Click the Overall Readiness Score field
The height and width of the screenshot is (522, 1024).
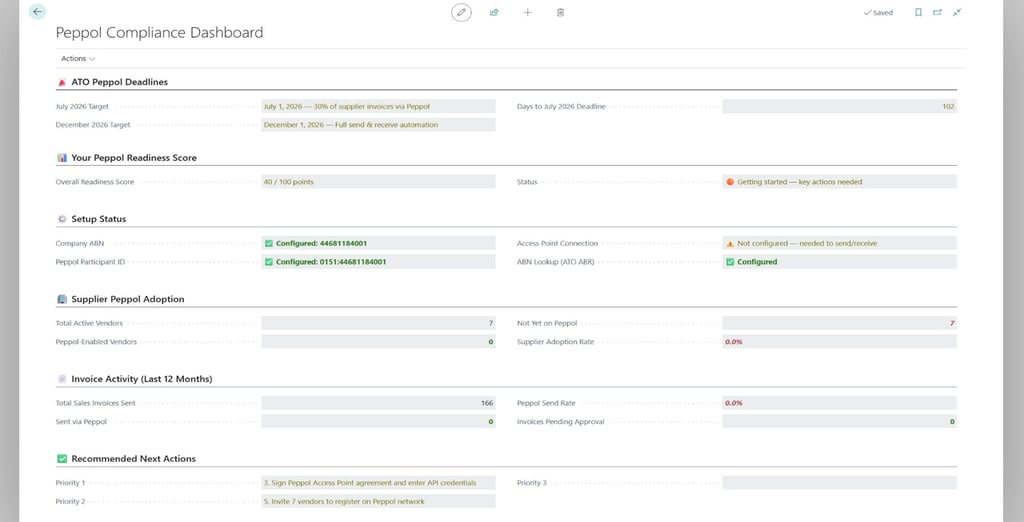378,182
